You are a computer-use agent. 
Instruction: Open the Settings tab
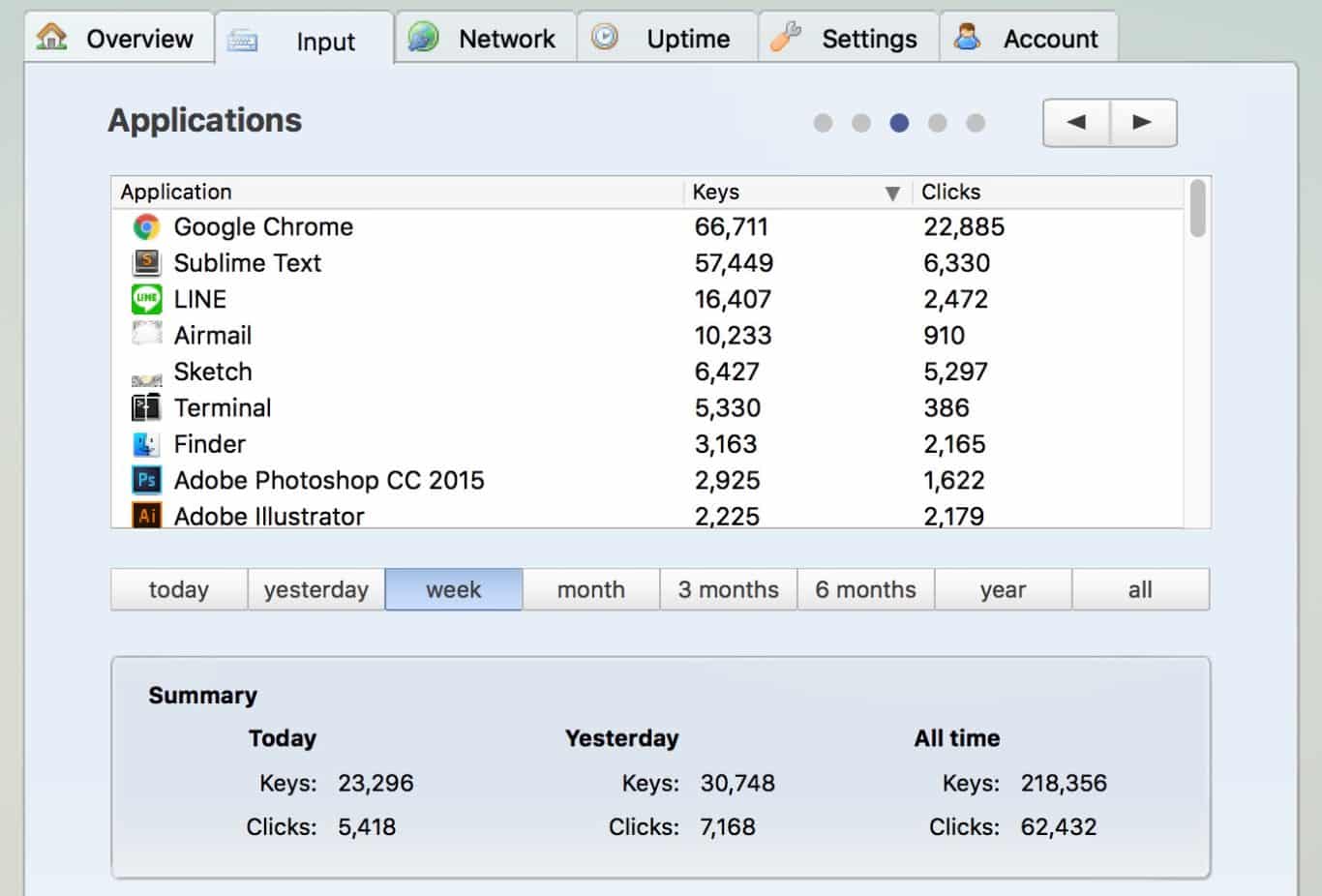[849, 38]
